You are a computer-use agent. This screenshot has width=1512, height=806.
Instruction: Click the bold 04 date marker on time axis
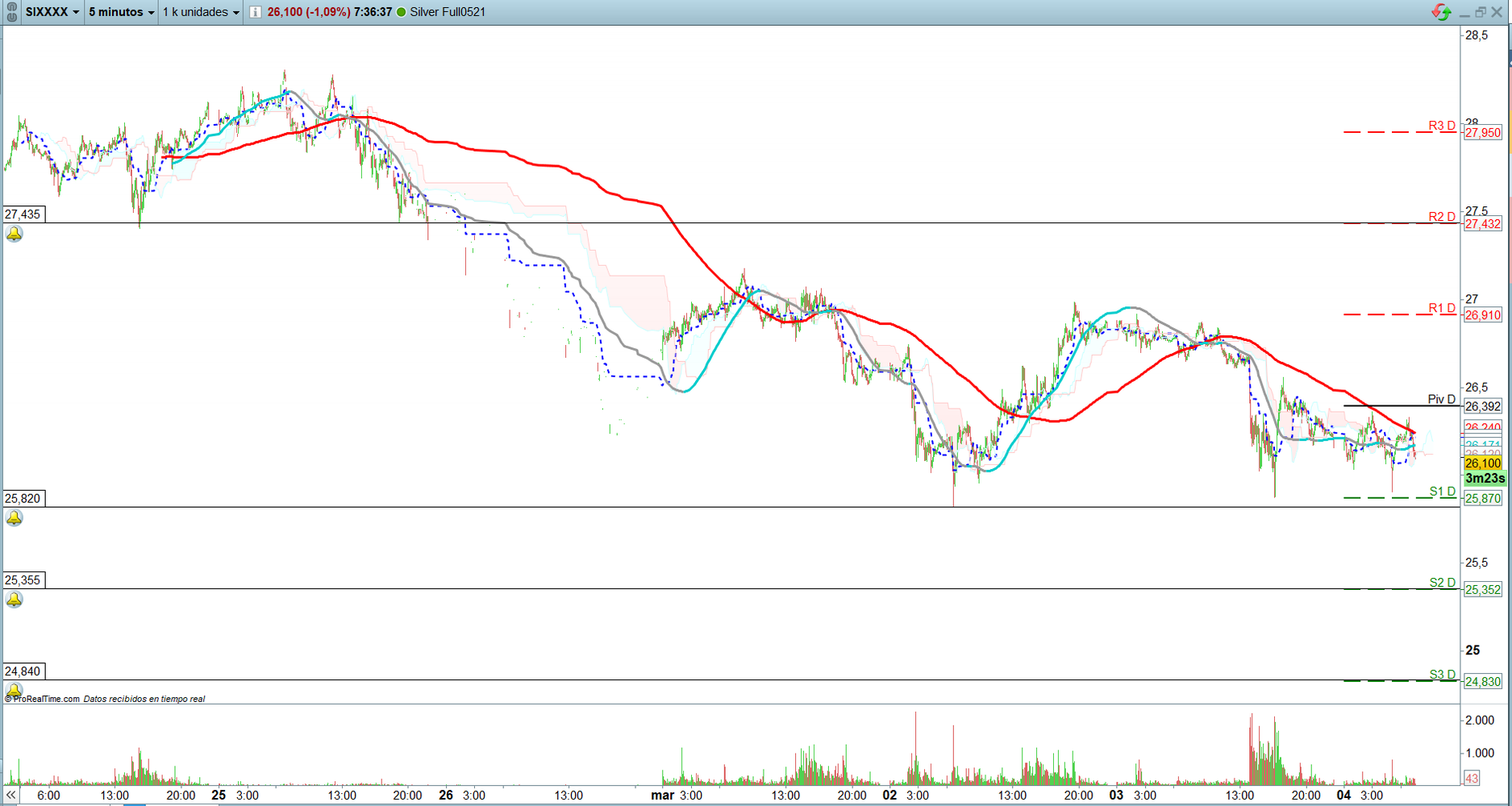click(1343, 795)
